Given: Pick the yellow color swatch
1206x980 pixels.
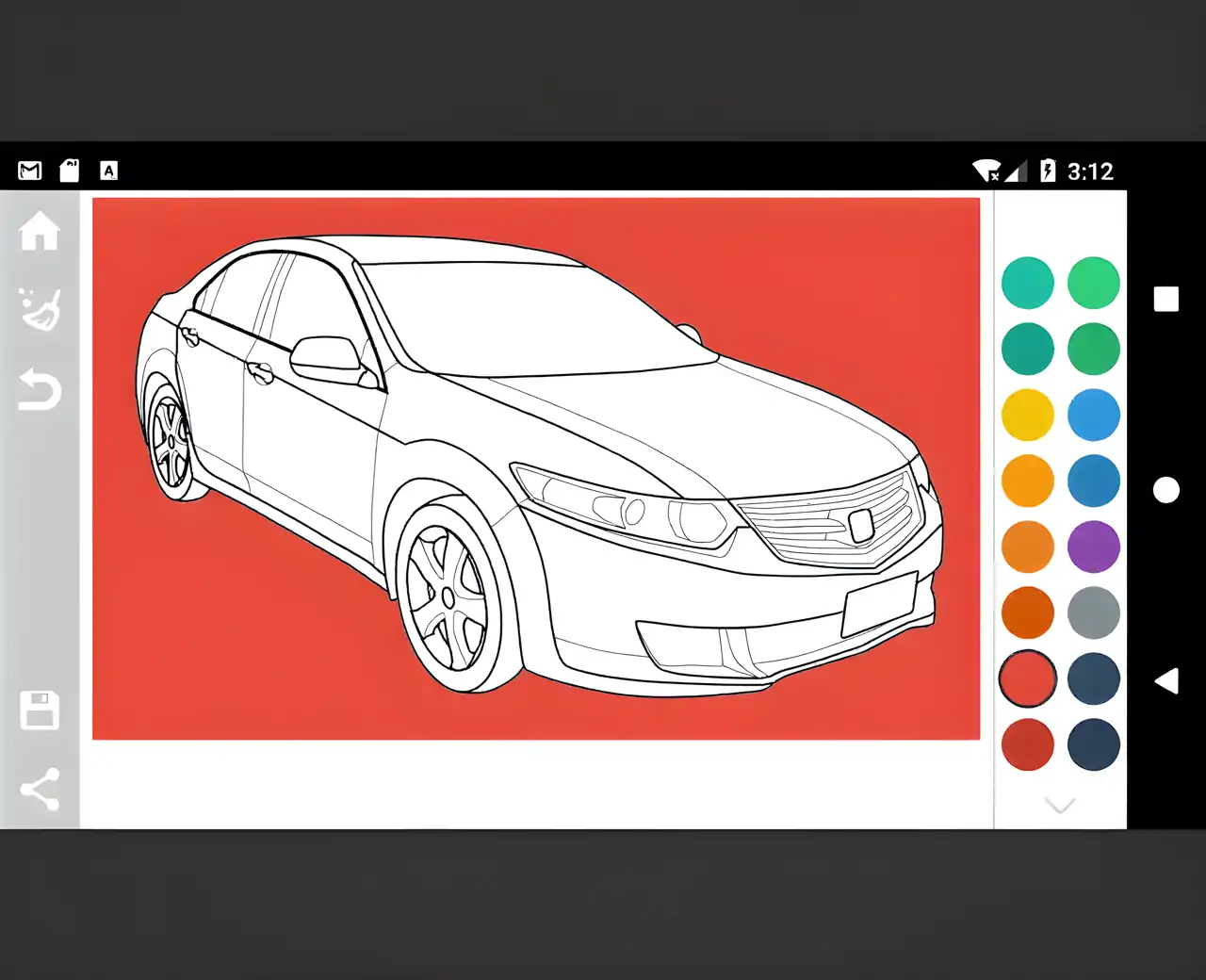Looking at the screenshot, I should (x=1027, y=415).
